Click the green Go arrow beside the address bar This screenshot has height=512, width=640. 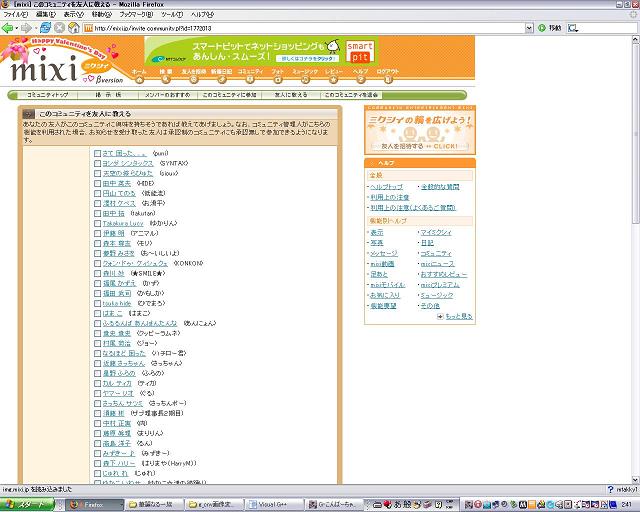click(x=541, y=28)
